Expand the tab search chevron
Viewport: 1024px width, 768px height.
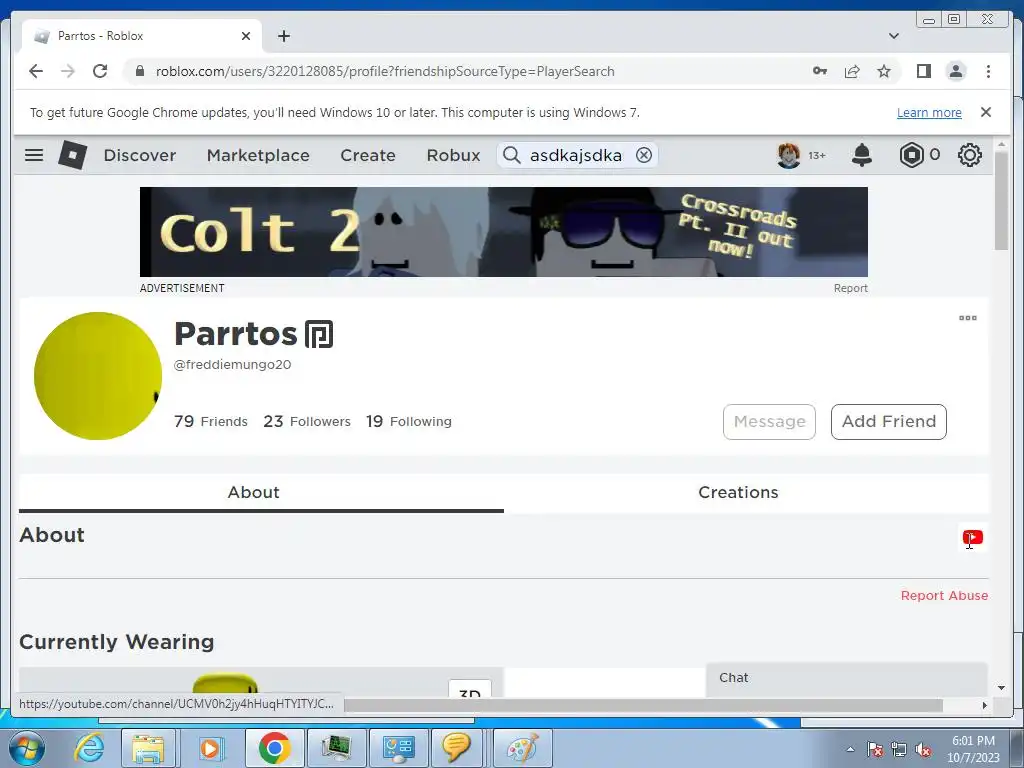[894, 36]
